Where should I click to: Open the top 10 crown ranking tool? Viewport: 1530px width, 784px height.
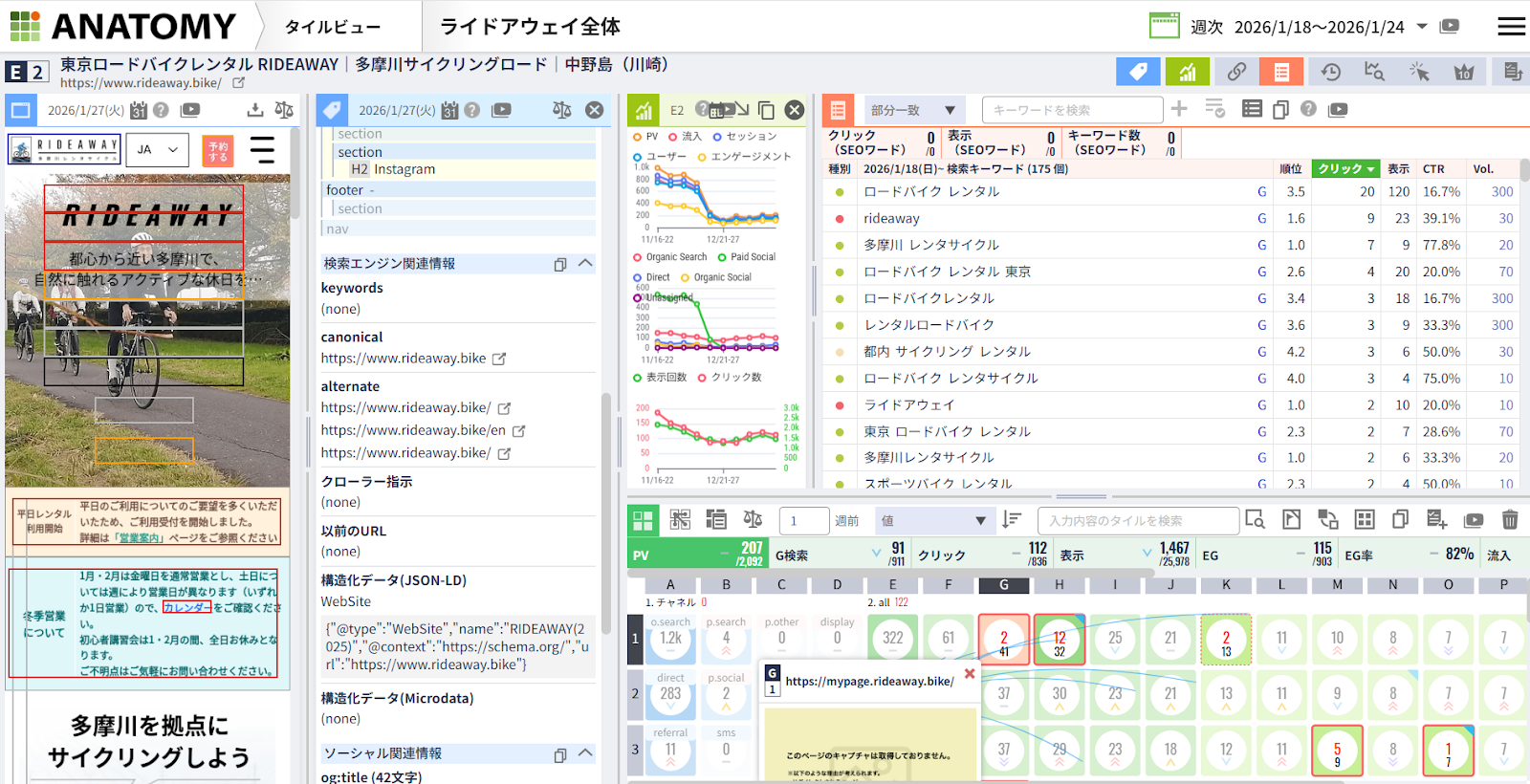pos(1464,72)
